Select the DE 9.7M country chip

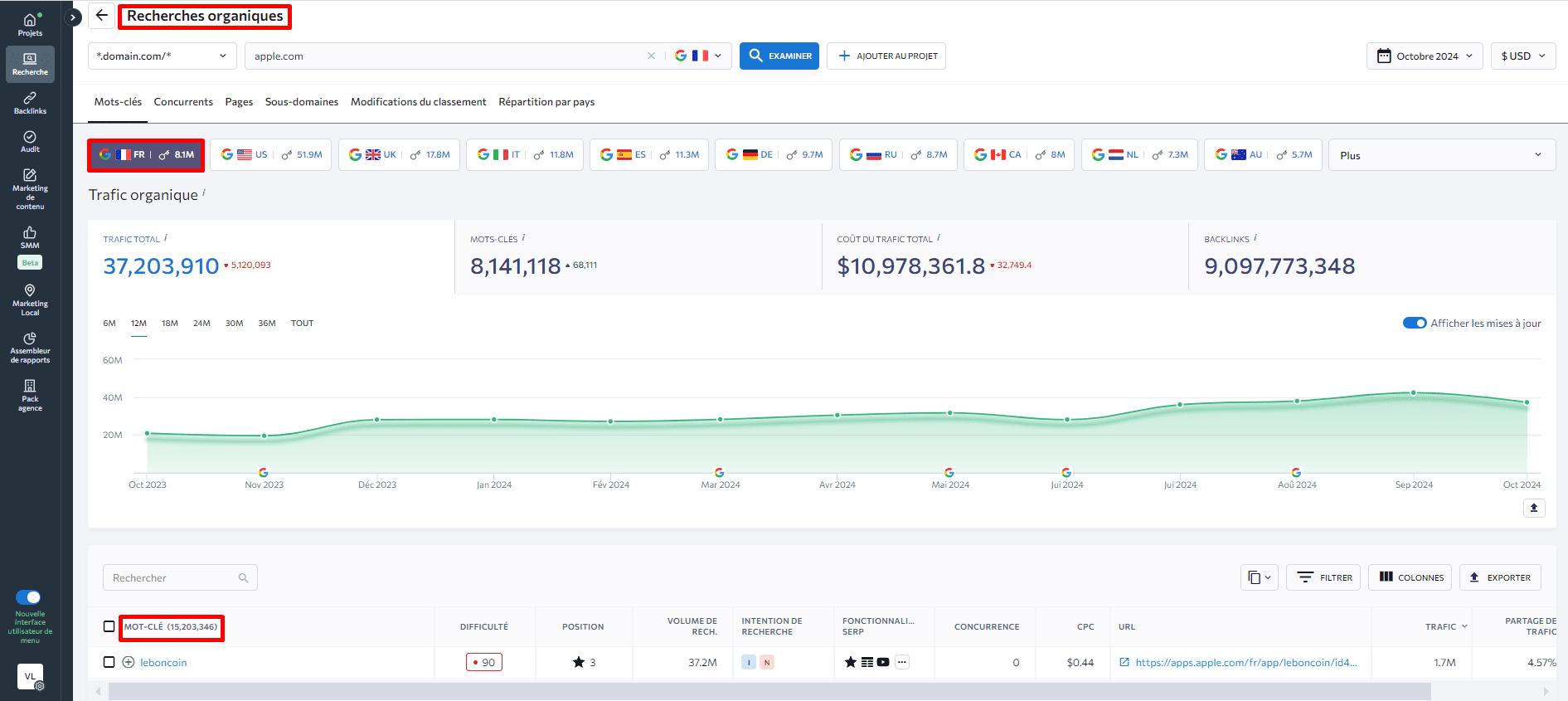pos(774,155)
